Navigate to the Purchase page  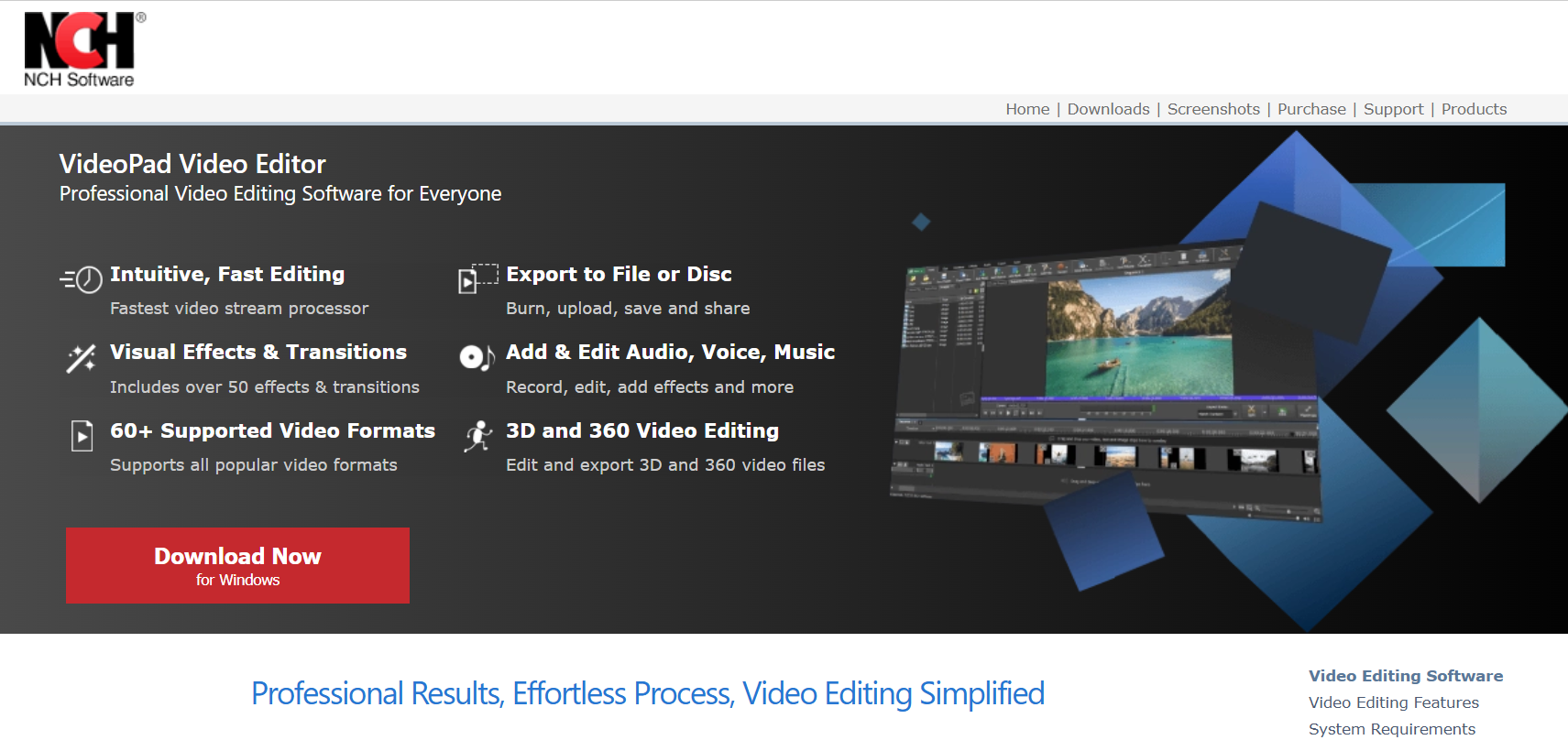tap(1311, 109)
